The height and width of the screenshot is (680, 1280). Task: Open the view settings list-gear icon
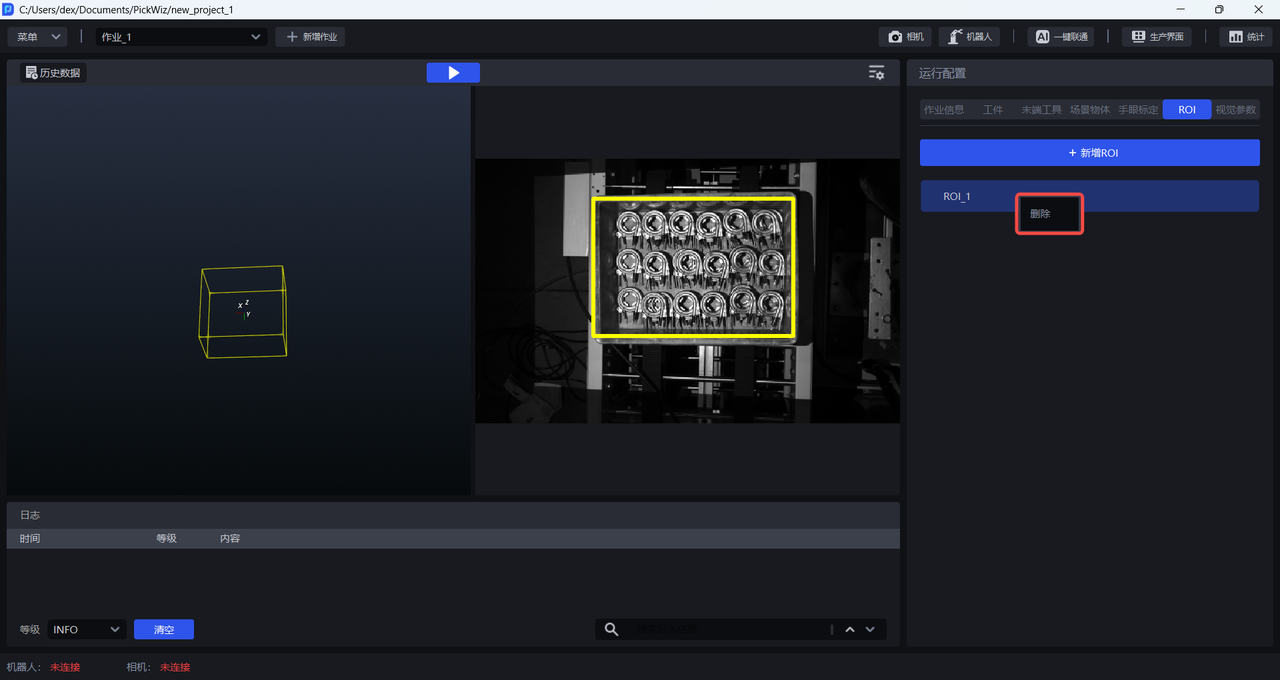click(876, 73)
